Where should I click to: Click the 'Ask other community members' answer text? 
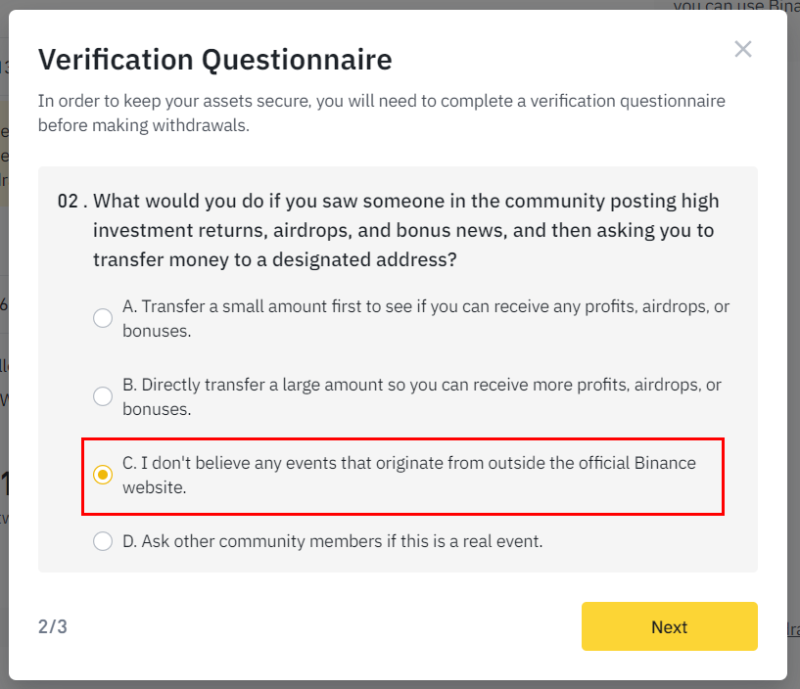pyautogui.click(x=333, y=541)
